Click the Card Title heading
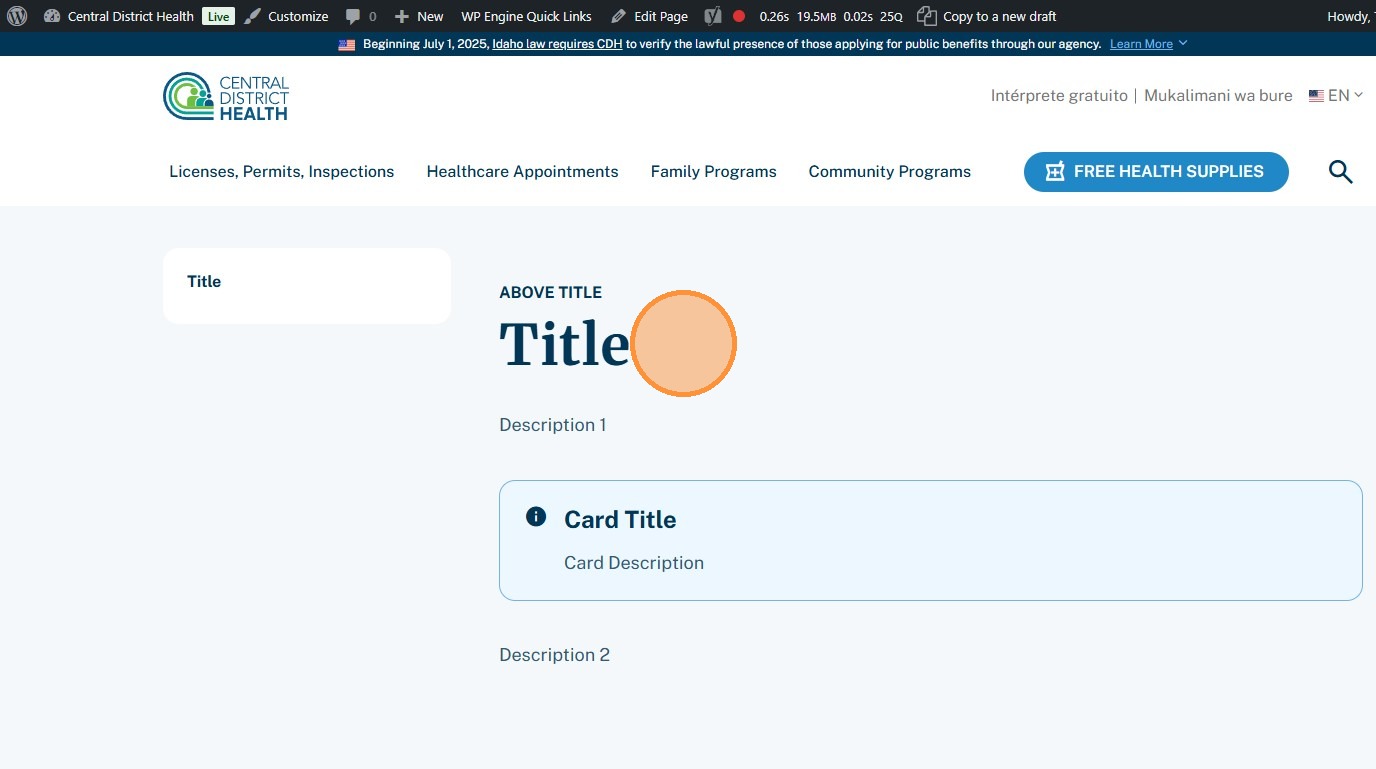 [620, 520]
